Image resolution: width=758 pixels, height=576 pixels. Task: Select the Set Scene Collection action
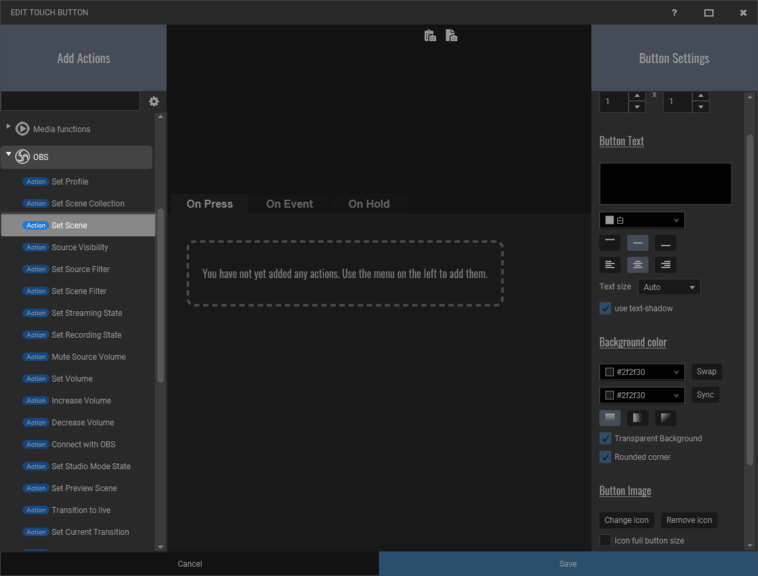tap(78, 203)
